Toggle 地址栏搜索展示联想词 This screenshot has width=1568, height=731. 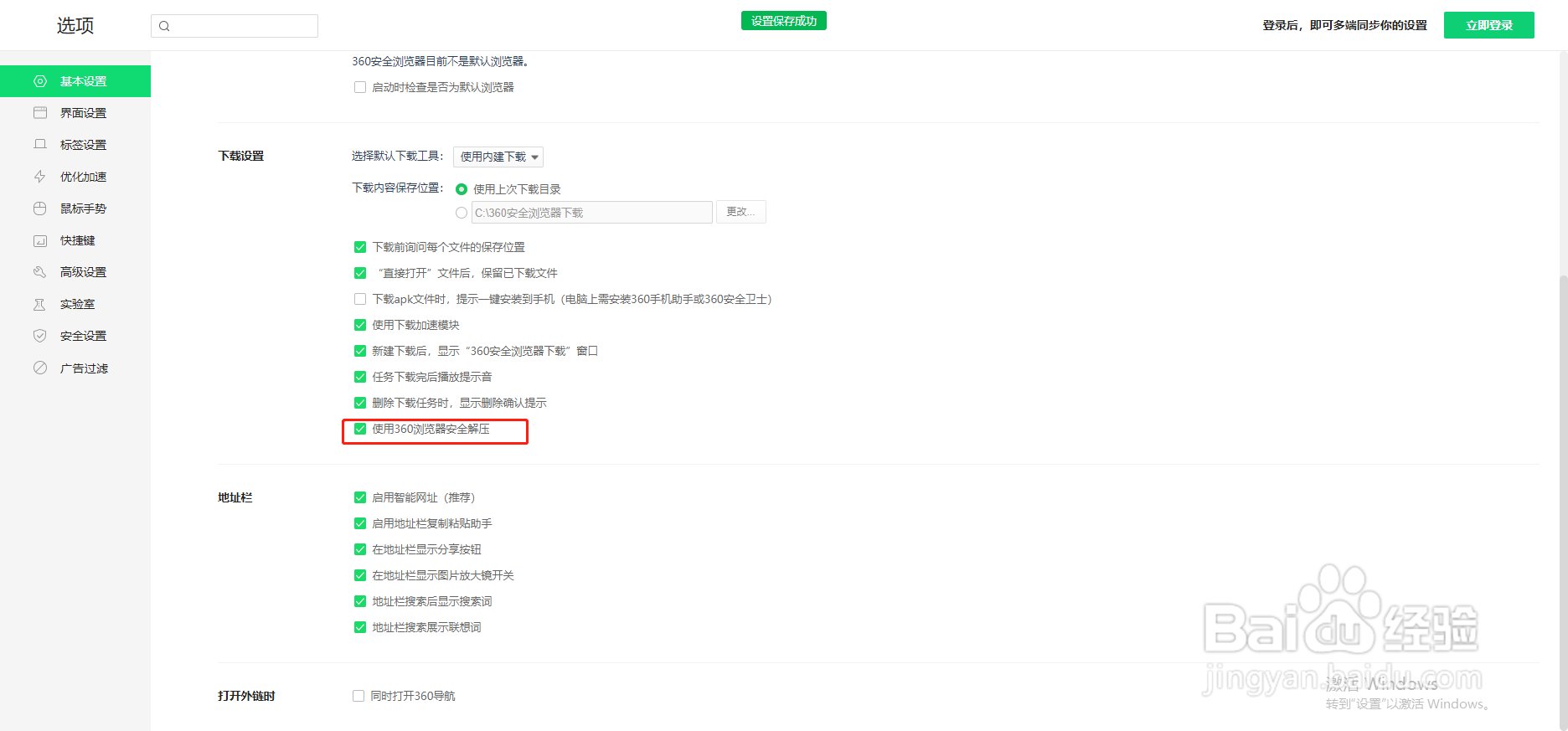point(360,627)
